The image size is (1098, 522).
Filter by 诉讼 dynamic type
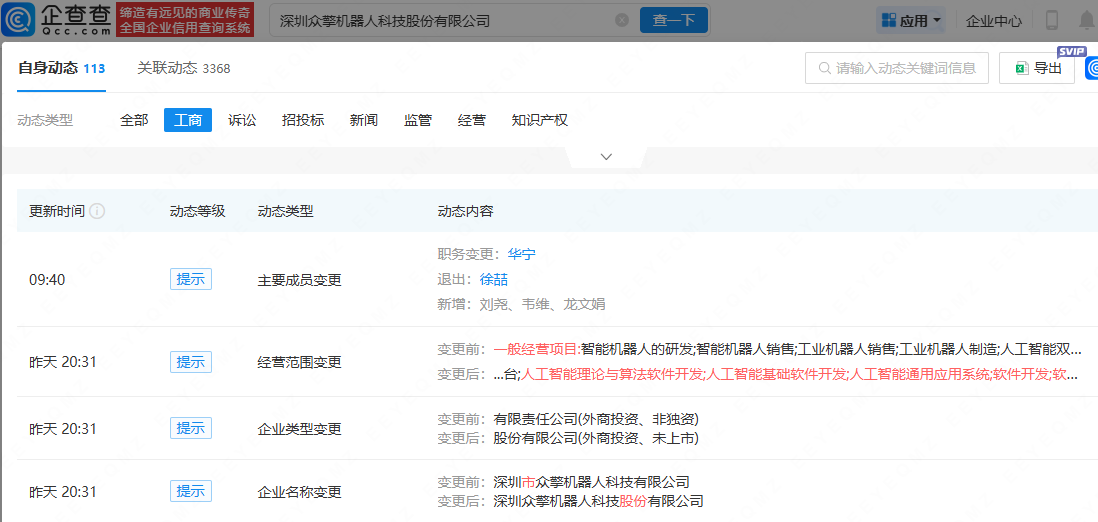242,120
